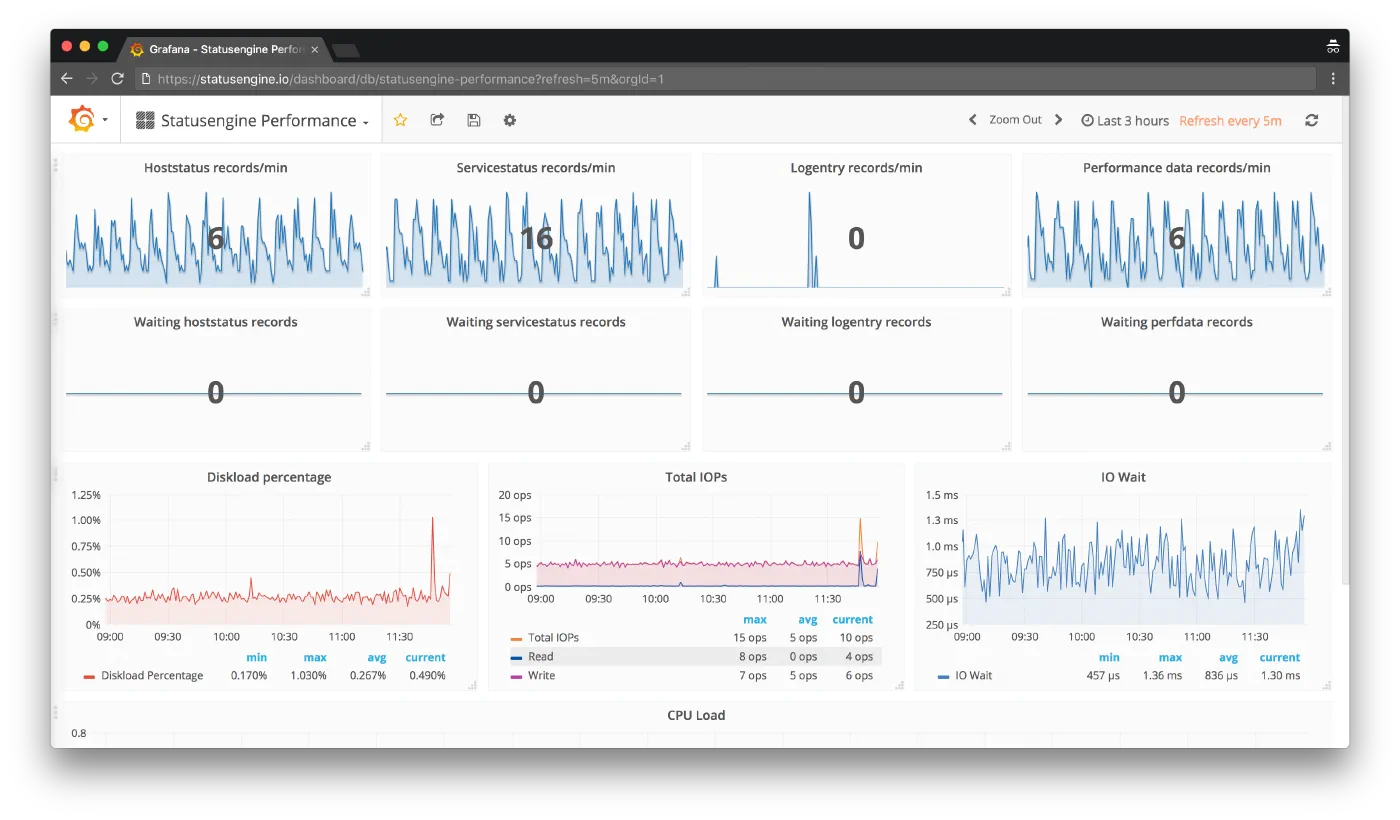This screenshot has width=1400, height=820.
Task: Open the Grafana logo main menu
Action: click(82, 119)
